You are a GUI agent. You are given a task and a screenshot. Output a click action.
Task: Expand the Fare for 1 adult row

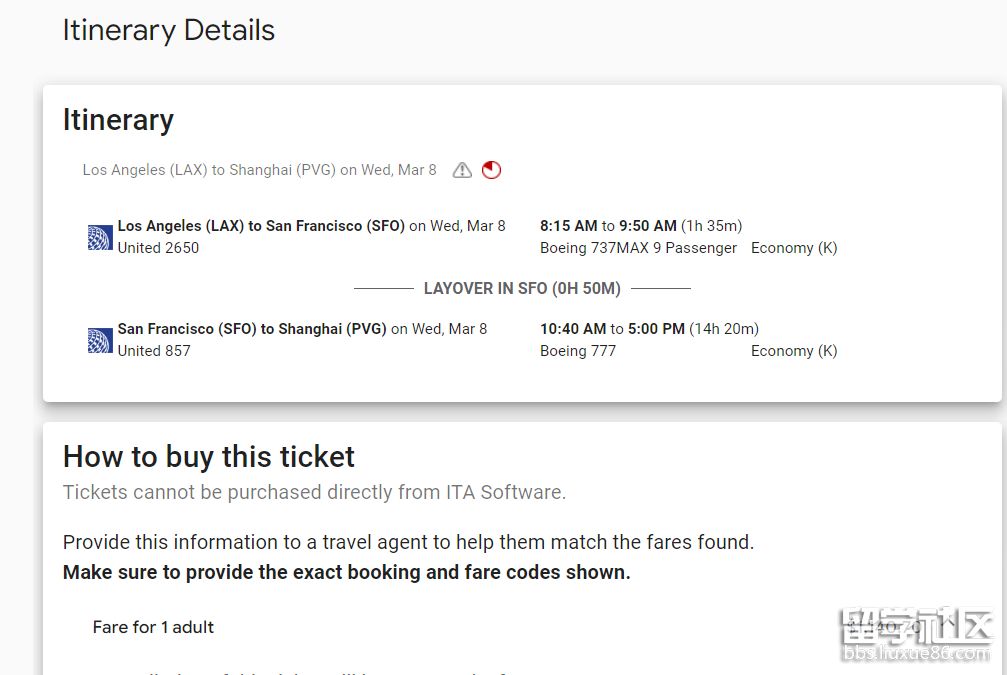point(153,627)
